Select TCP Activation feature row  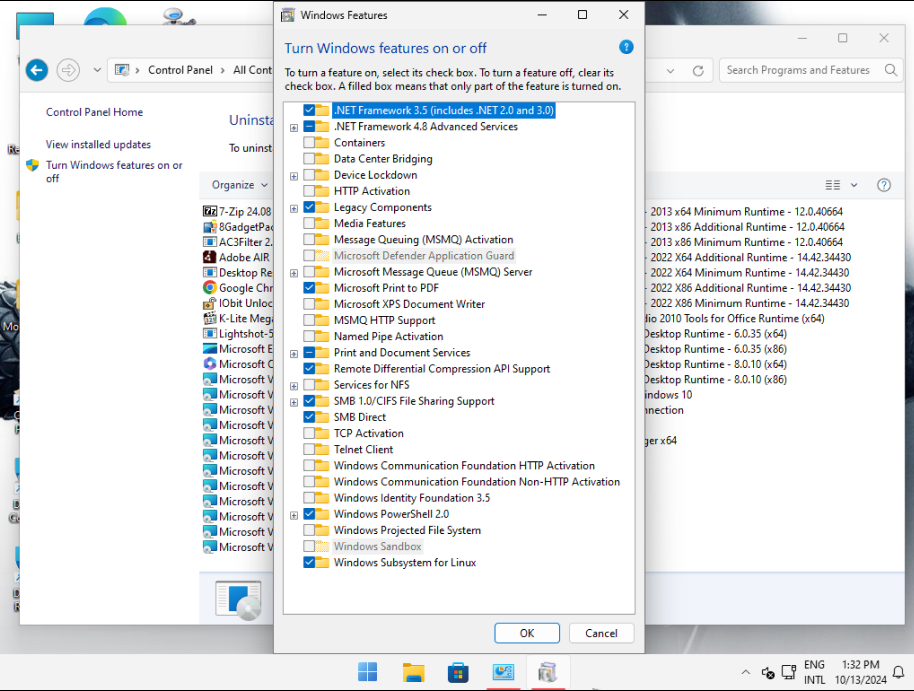[x=368, y=433]
